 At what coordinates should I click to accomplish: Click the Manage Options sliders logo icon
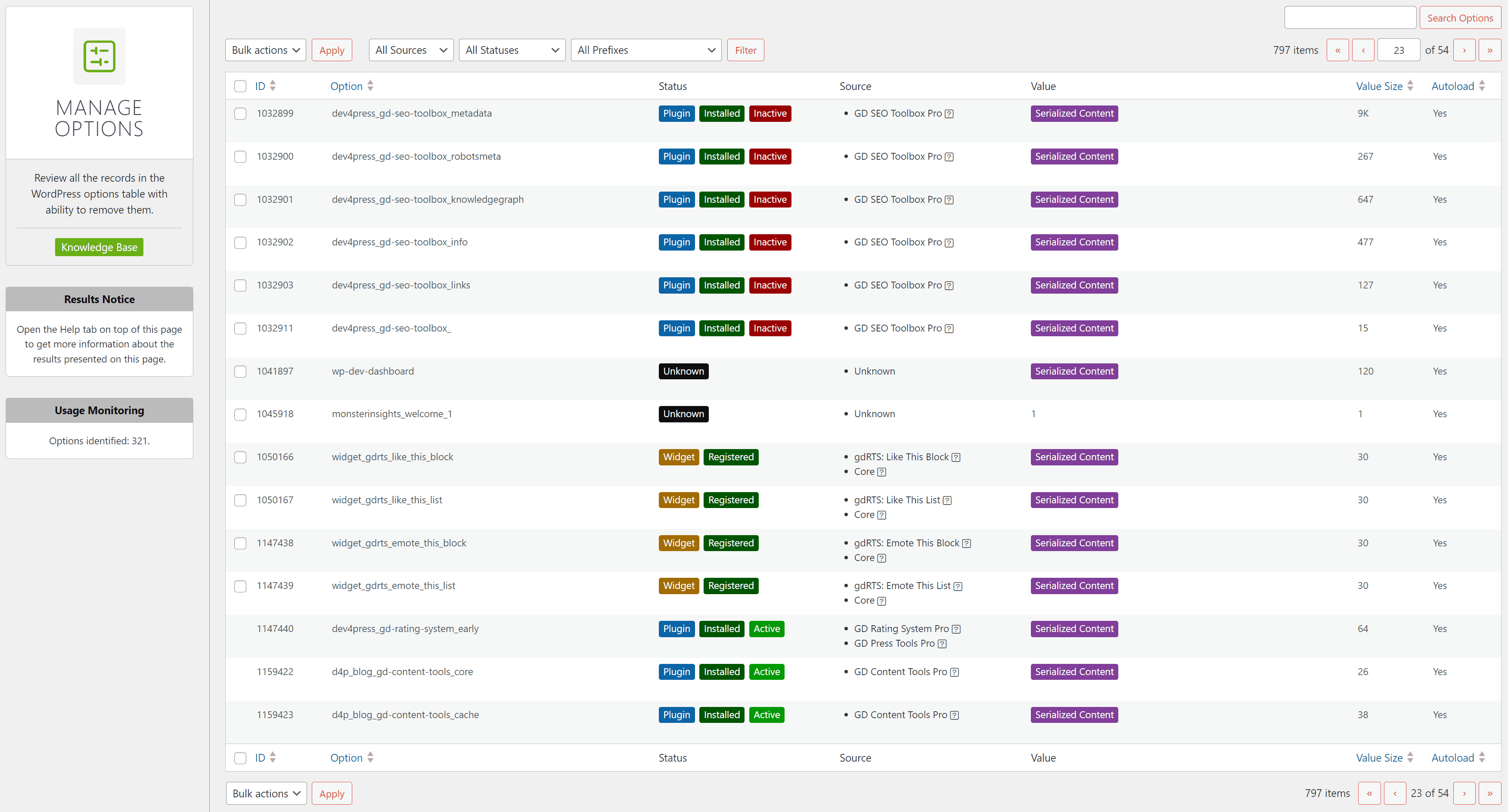[99, 56]
